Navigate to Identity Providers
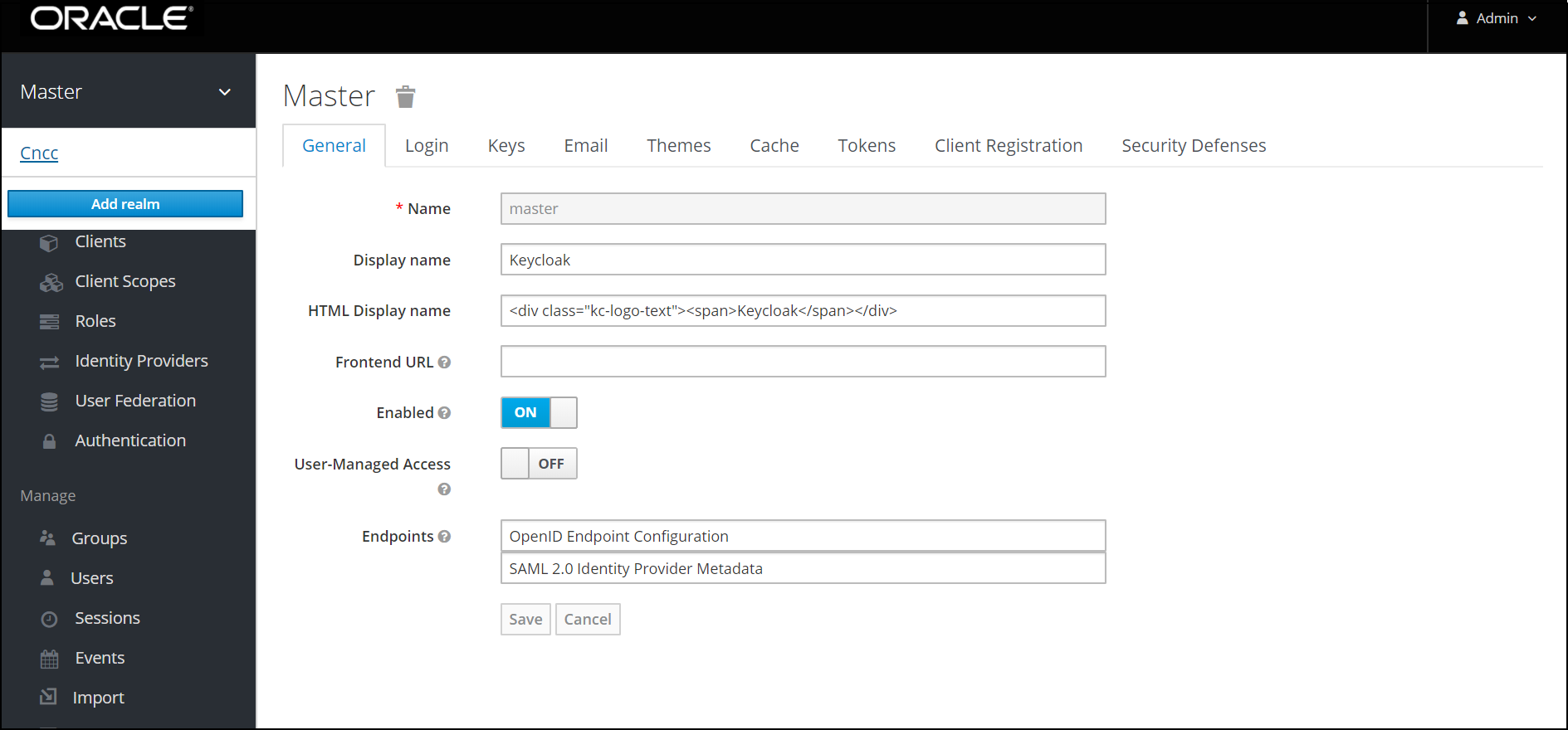The height and width of the screenshot is (730, 1568). pos(141,361)
